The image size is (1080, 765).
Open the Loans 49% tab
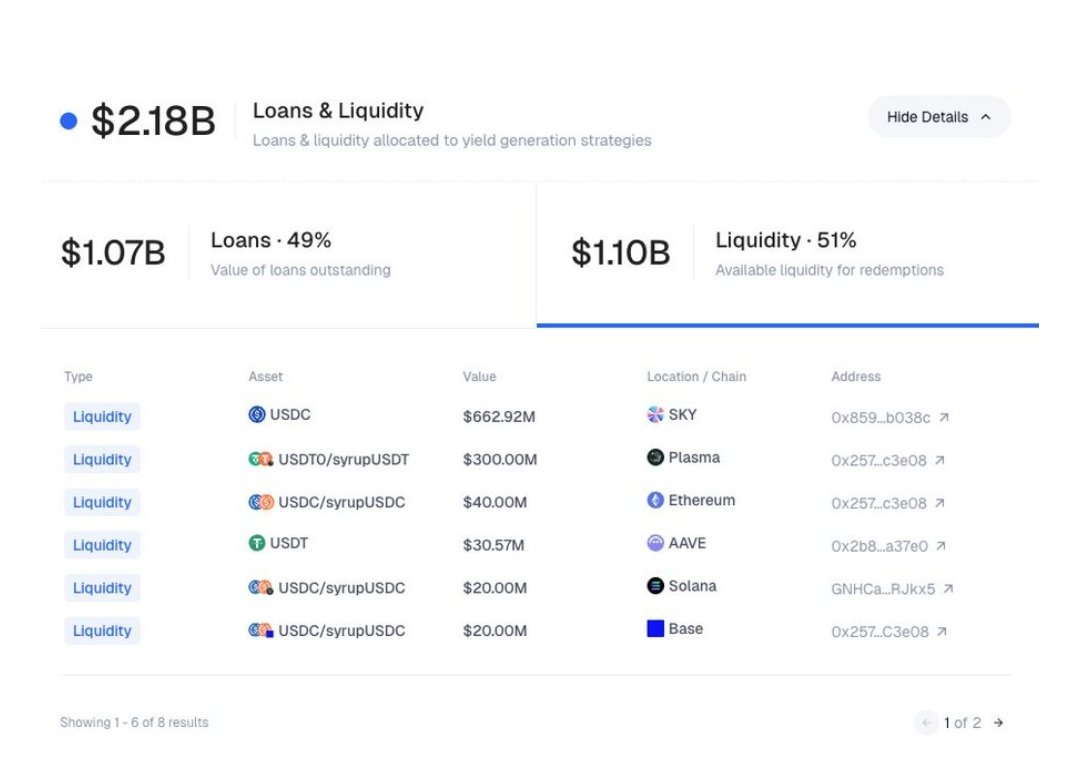(x=289, y=253)
